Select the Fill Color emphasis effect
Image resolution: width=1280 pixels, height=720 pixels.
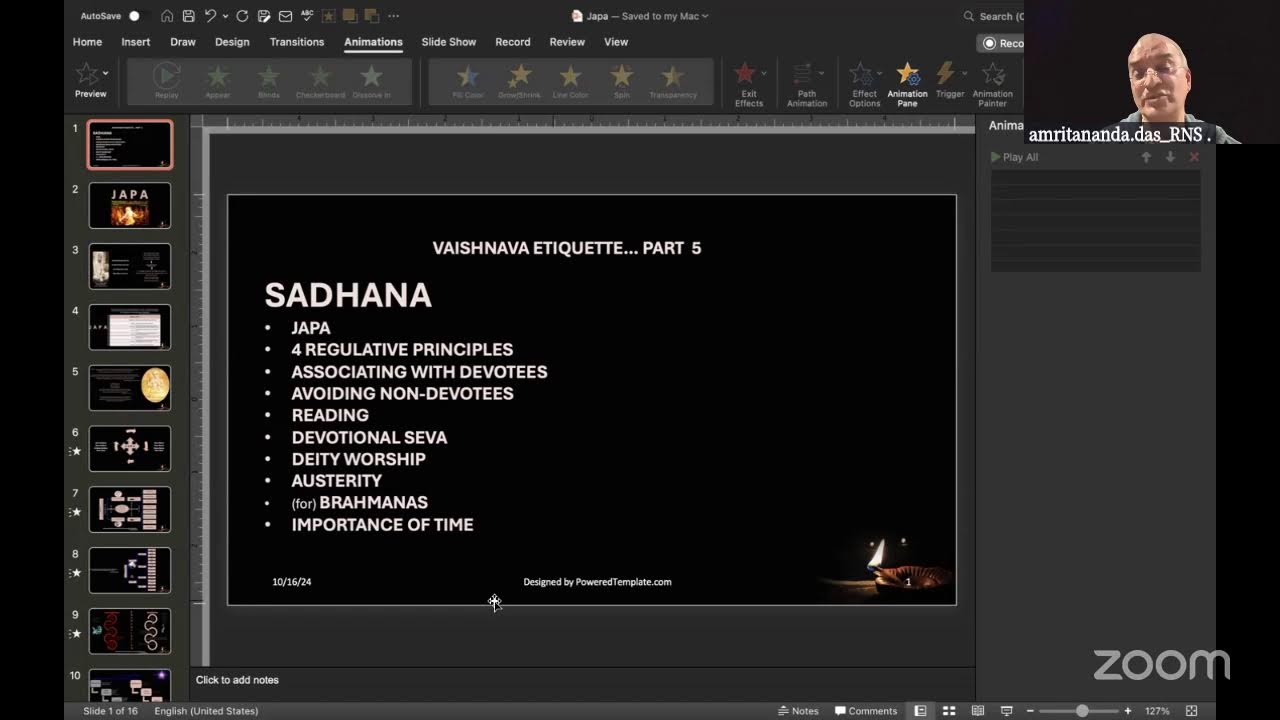[468, 81]
